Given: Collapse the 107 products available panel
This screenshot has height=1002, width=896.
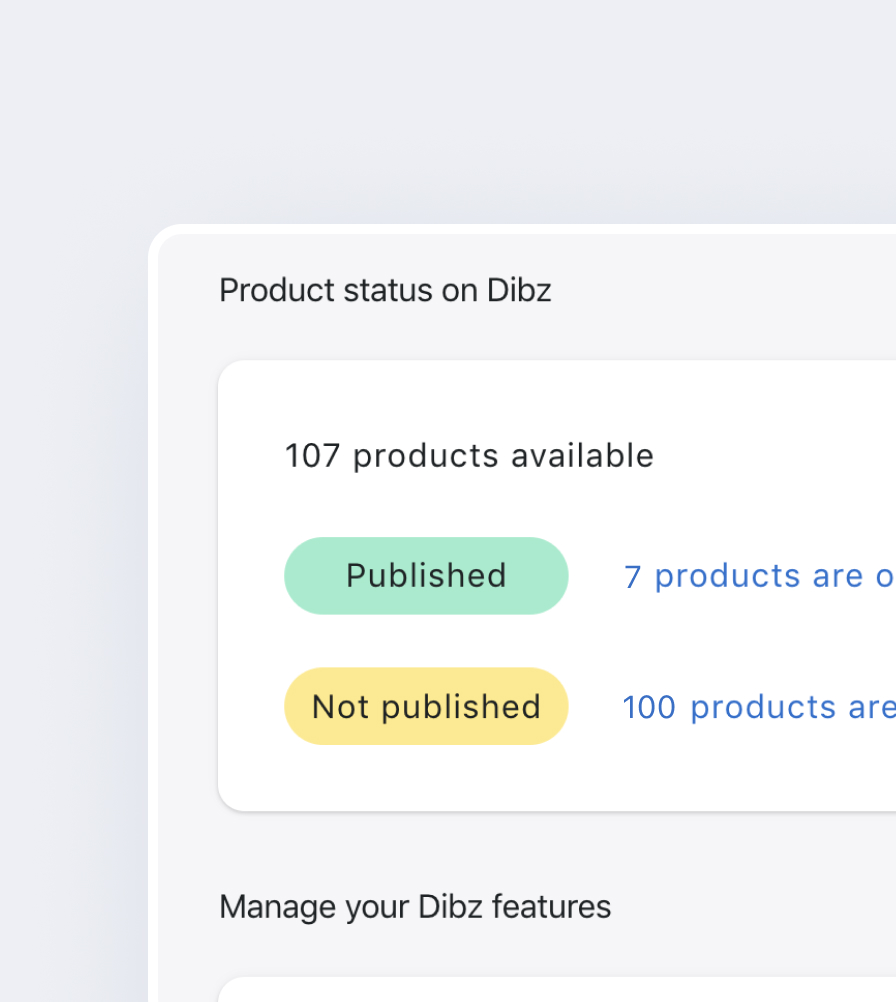Looking at the screenshot, I should point(468,455).
